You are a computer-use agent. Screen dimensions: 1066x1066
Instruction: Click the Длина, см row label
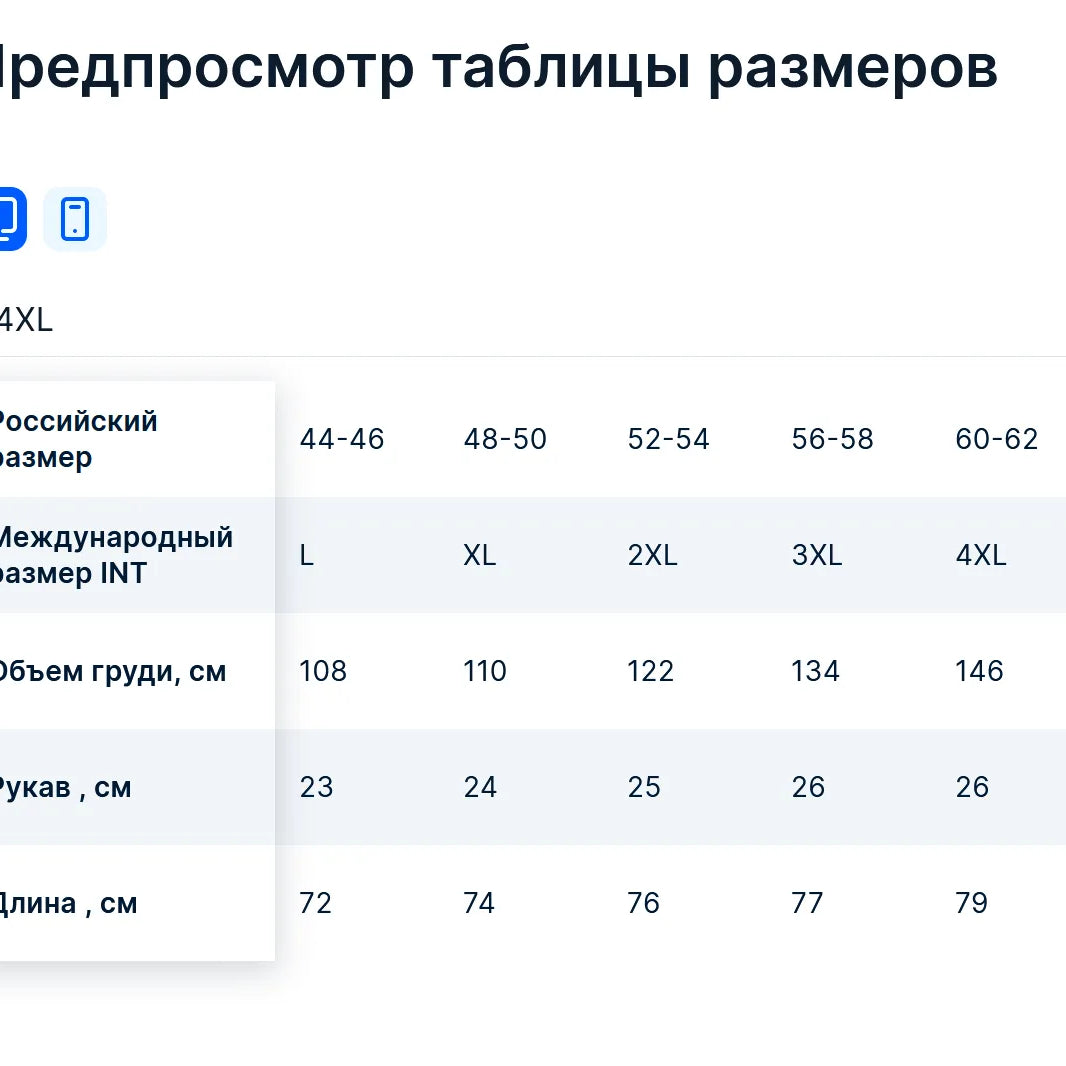click(67, 903)
